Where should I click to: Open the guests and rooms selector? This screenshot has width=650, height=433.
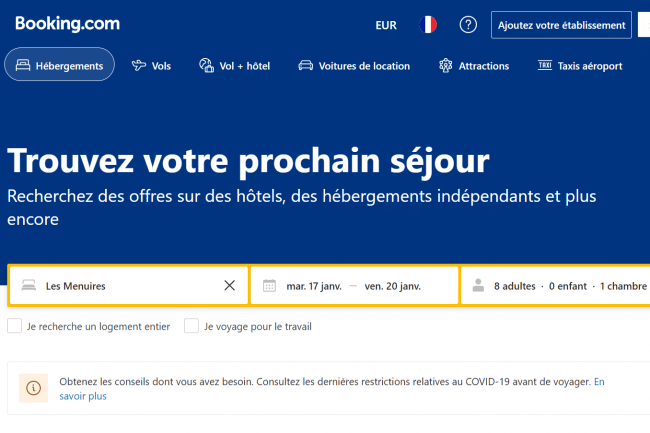(555, 285)
